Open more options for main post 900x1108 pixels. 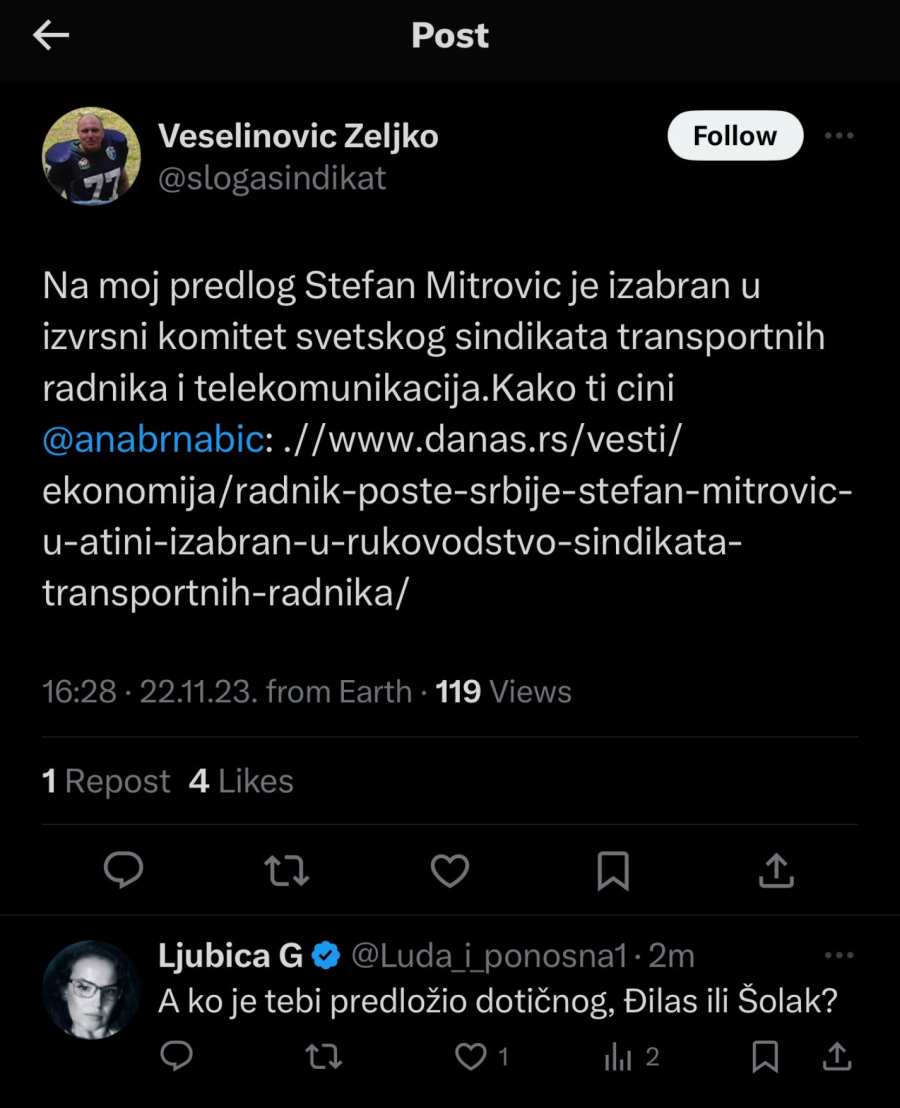(838, 136)
